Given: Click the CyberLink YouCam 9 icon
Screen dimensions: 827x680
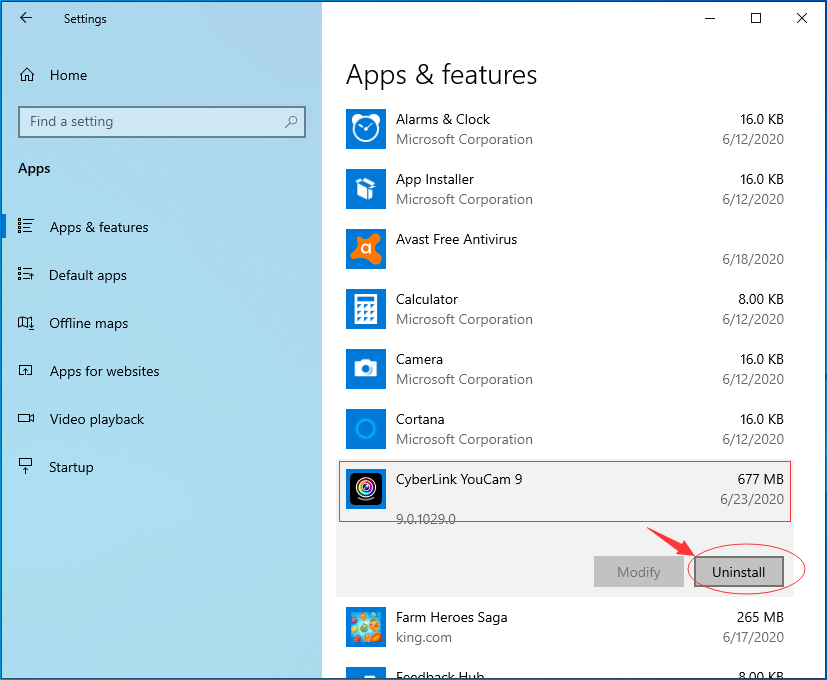Looking at the screenshot, I should tap(366, 489).
